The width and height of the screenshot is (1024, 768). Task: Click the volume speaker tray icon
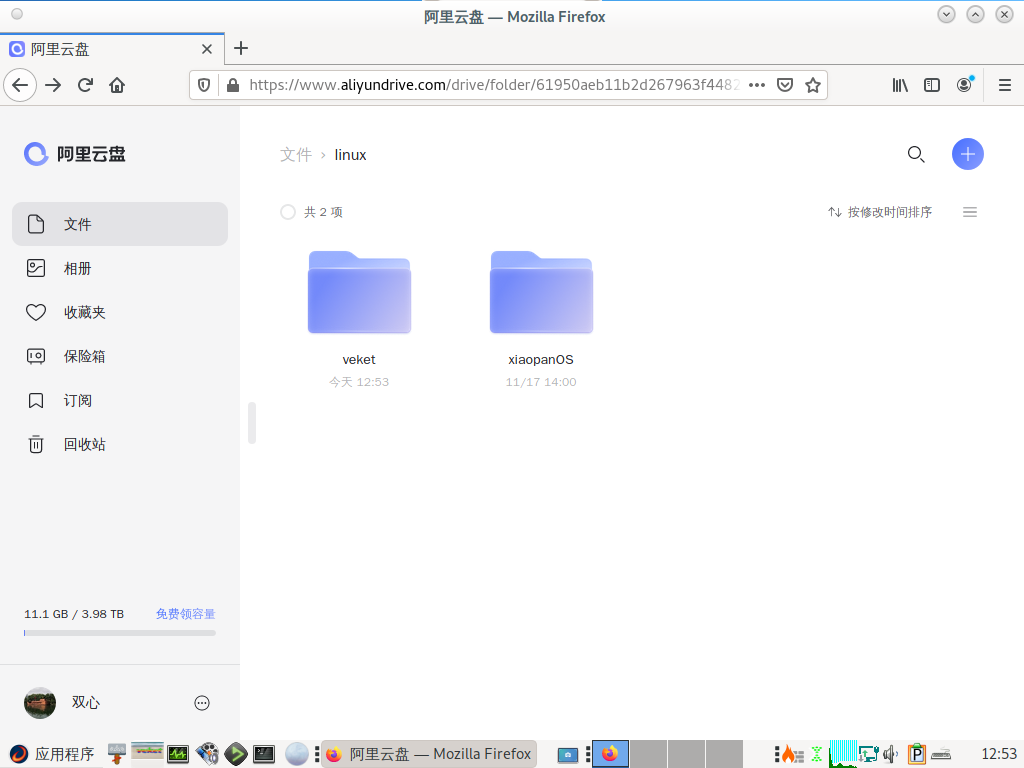(890, 754)
